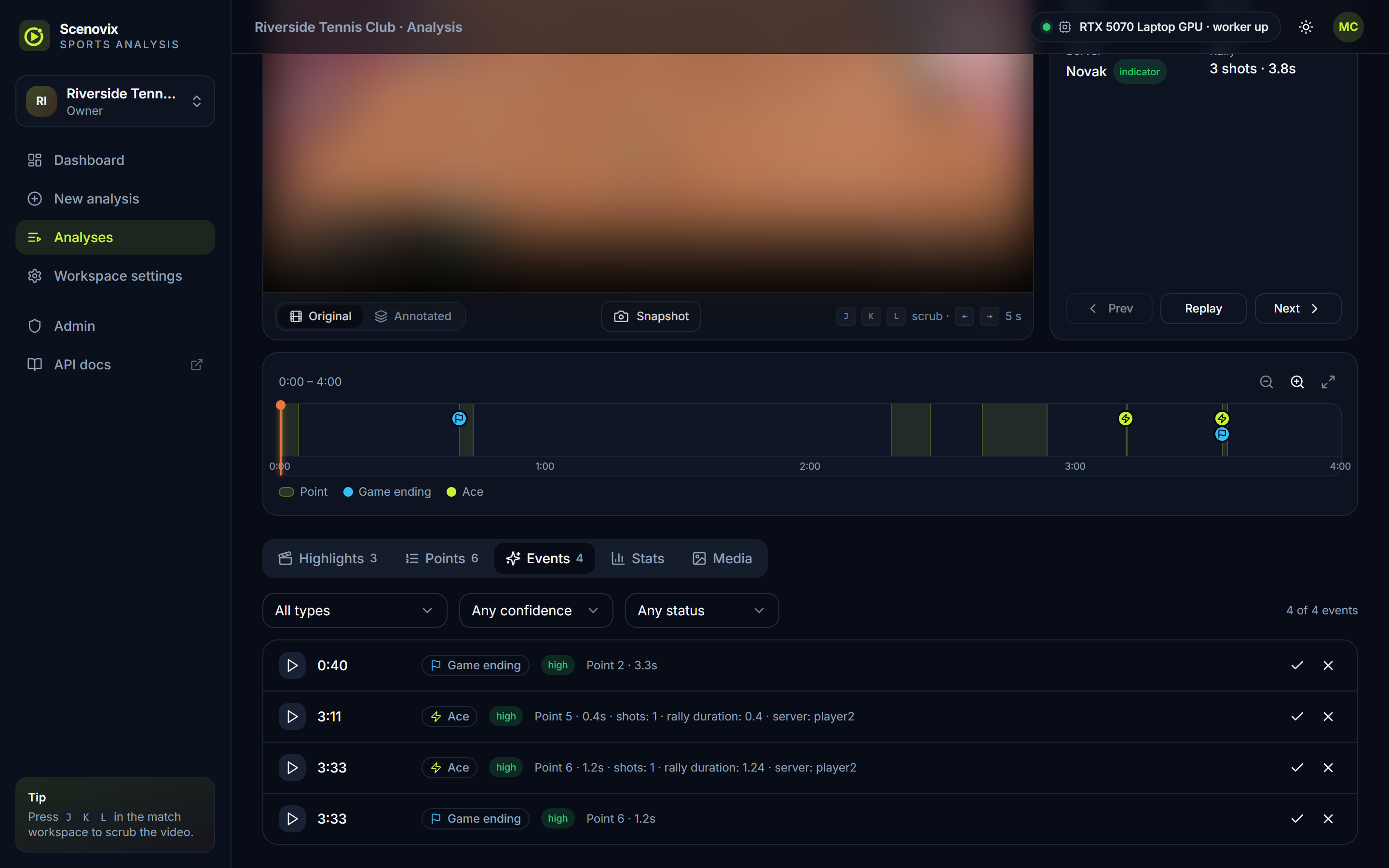Reject the 3:33 Game ending event
The image size is (1389, 868).
1328,819
